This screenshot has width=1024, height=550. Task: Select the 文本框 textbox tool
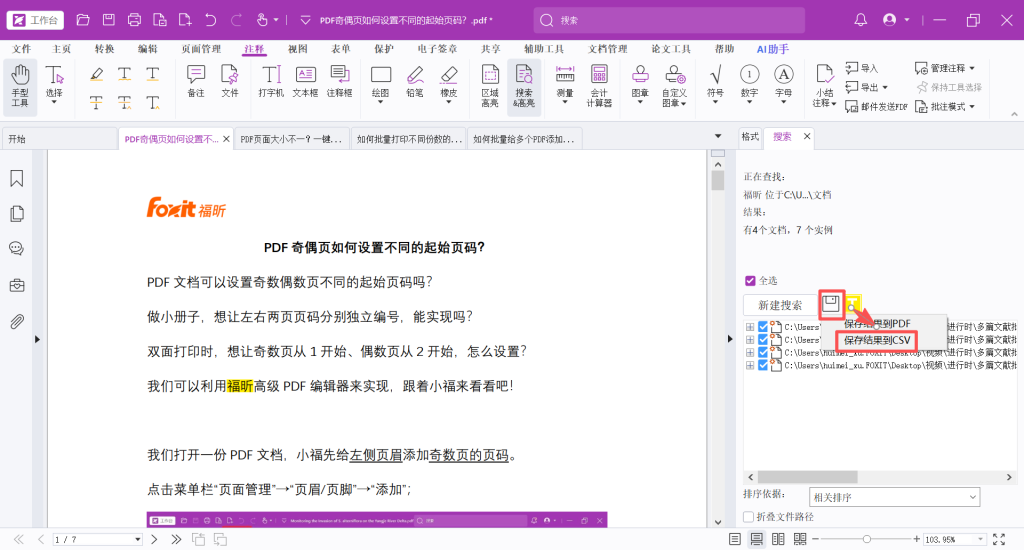click(x=305, y=82)
